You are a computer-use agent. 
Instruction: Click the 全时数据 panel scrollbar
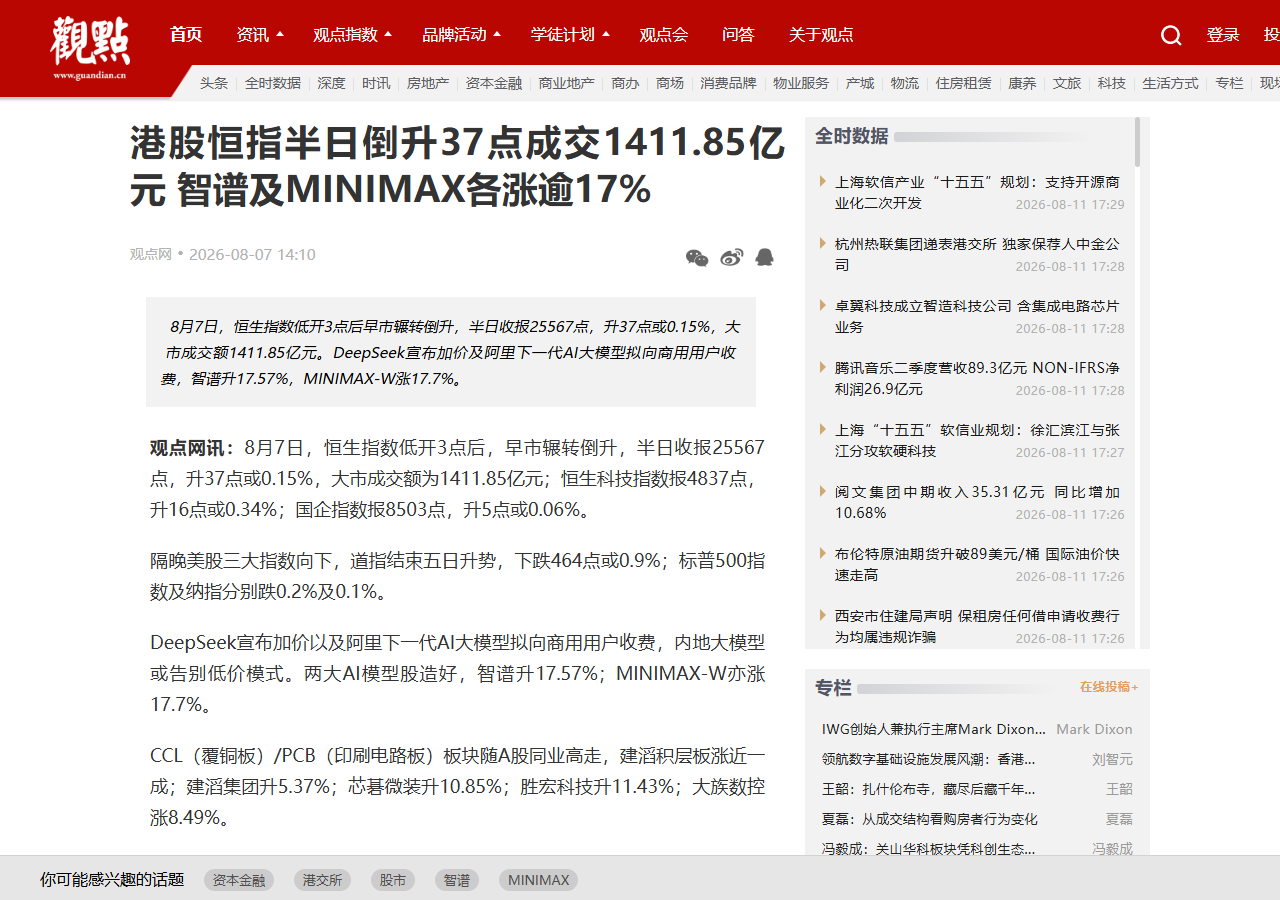click(1137, 142)
